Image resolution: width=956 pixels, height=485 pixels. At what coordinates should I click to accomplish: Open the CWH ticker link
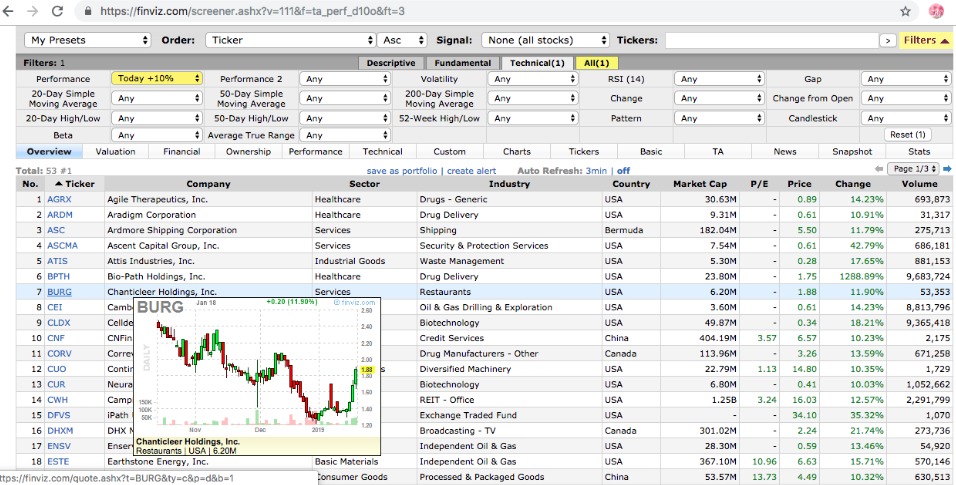(57, 400)
